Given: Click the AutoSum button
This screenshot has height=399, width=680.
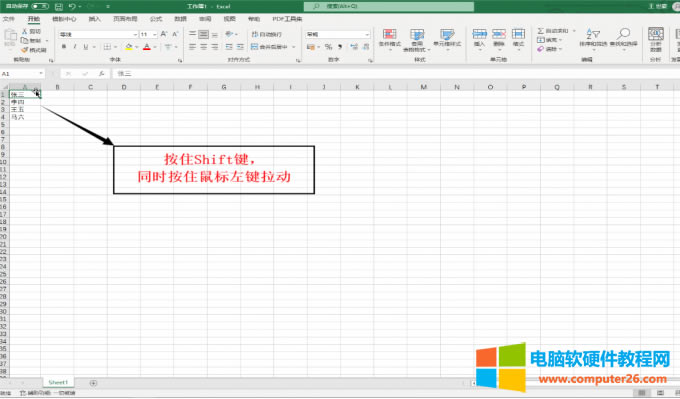Looking at the screenshot, I should 553,31.
